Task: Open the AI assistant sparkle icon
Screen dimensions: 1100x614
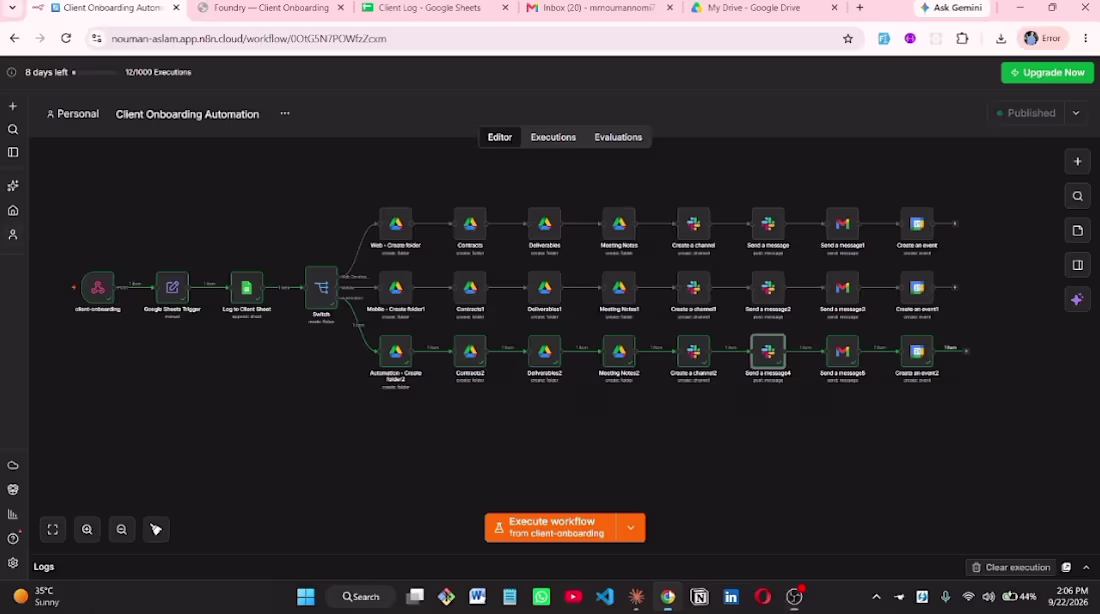Action: click(x=1078, y=300)
